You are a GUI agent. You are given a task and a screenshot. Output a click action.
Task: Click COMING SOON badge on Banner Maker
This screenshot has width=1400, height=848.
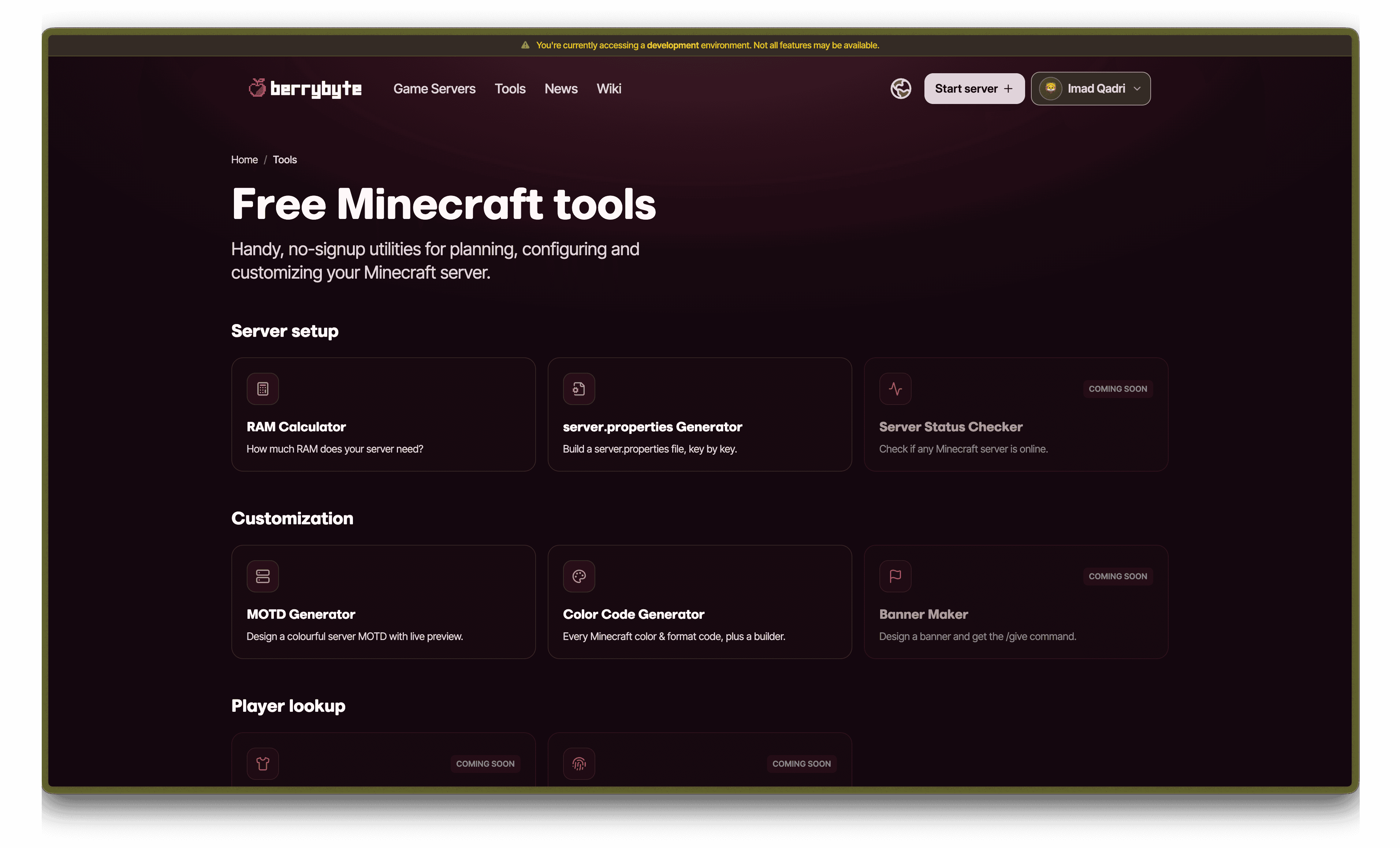click(x=1118, y=576)
